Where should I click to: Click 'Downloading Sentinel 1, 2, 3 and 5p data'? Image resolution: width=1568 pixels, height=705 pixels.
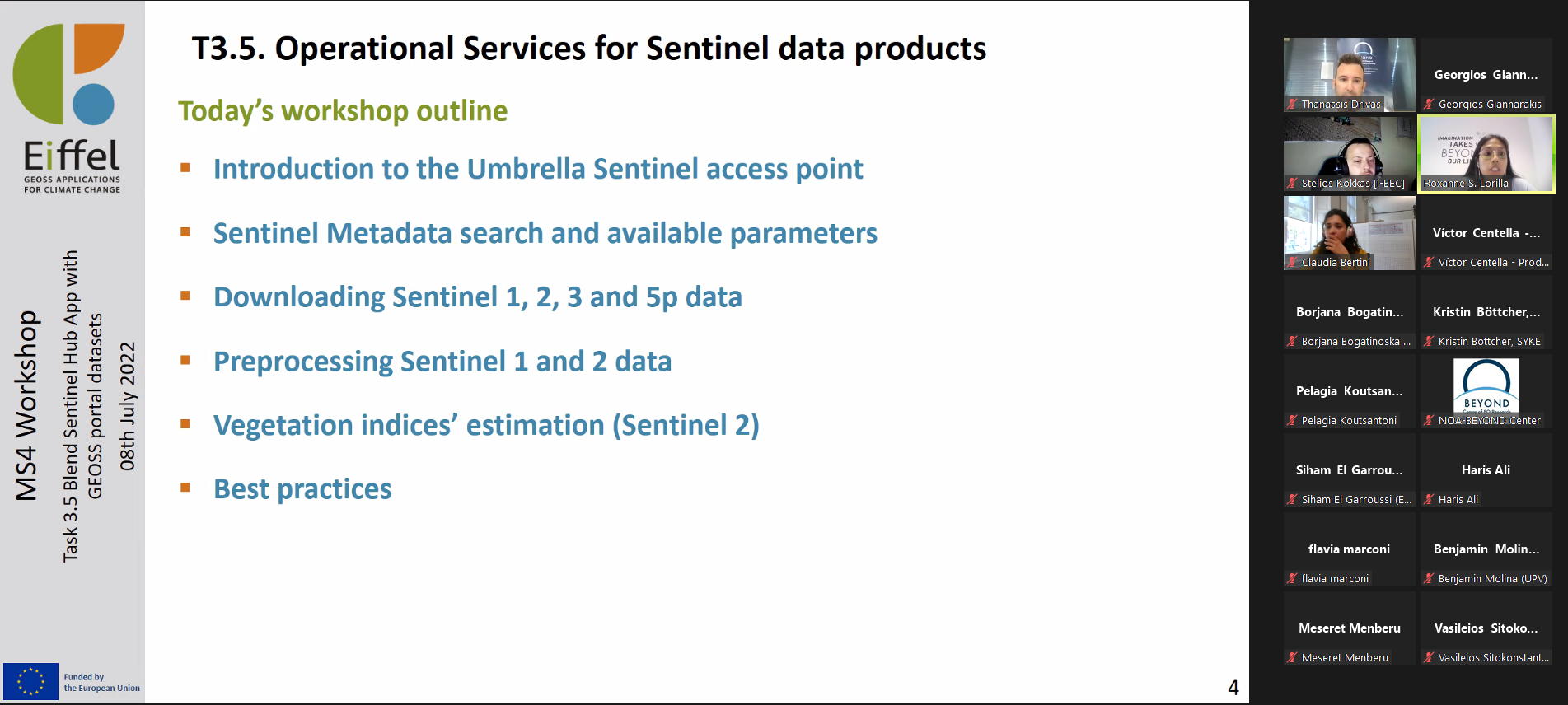478,297
